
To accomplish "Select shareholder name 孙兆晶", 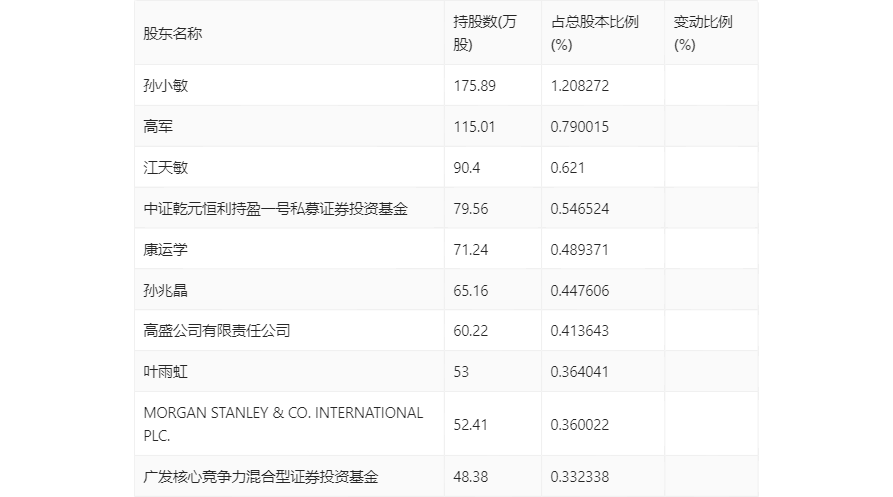I will click(166, 290).
